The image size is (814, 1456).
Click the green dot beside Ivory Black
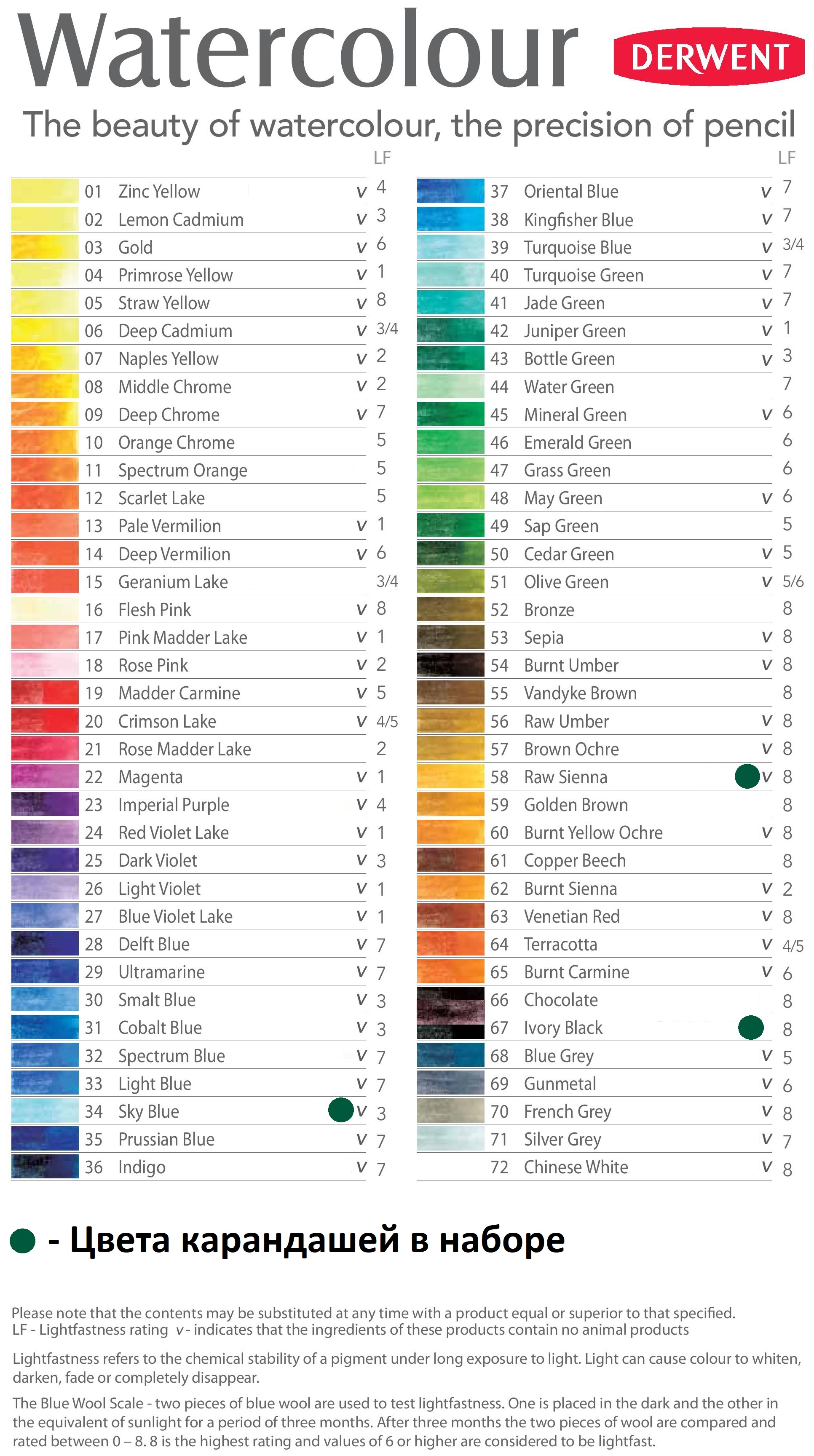click(x=751, y=1028)
